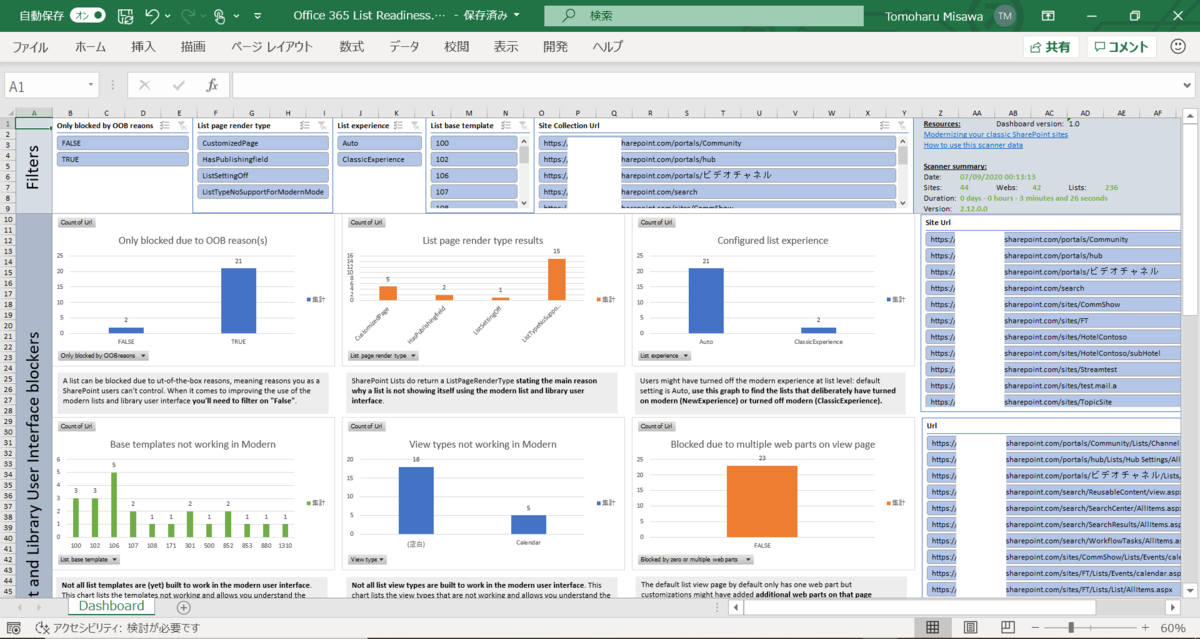Open the データ ribbon tab
The image size is (1200, 639).
pos(404,47)
